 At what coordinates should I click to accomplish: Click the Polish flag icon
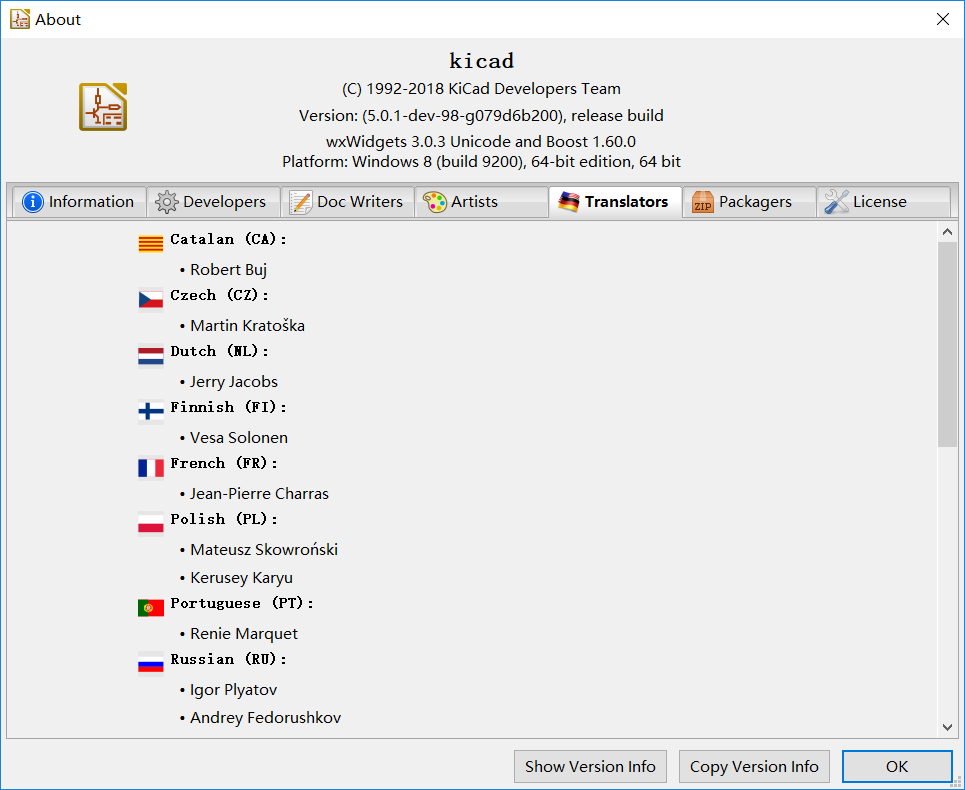coord(151,524)
